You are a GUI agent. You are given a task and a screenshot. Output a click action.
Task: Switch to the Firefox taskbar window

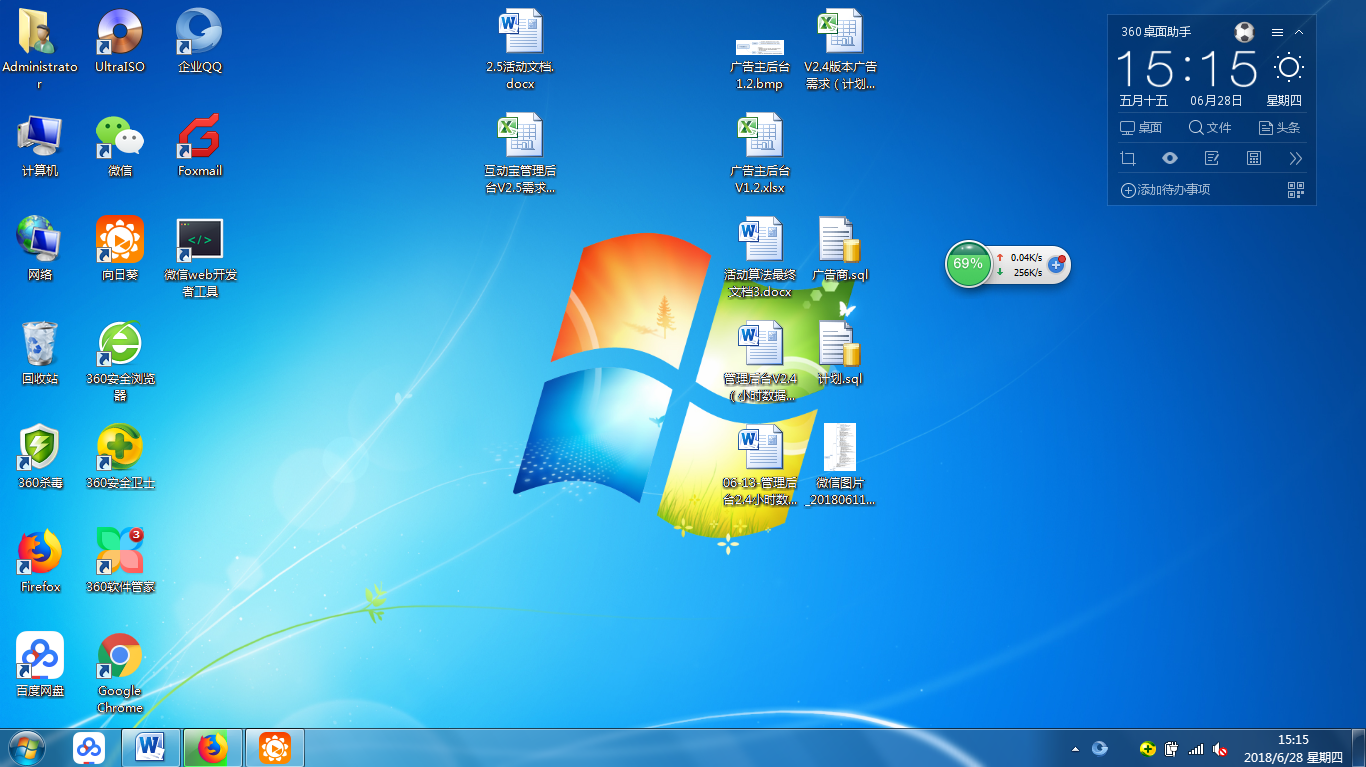pos(213,748)
